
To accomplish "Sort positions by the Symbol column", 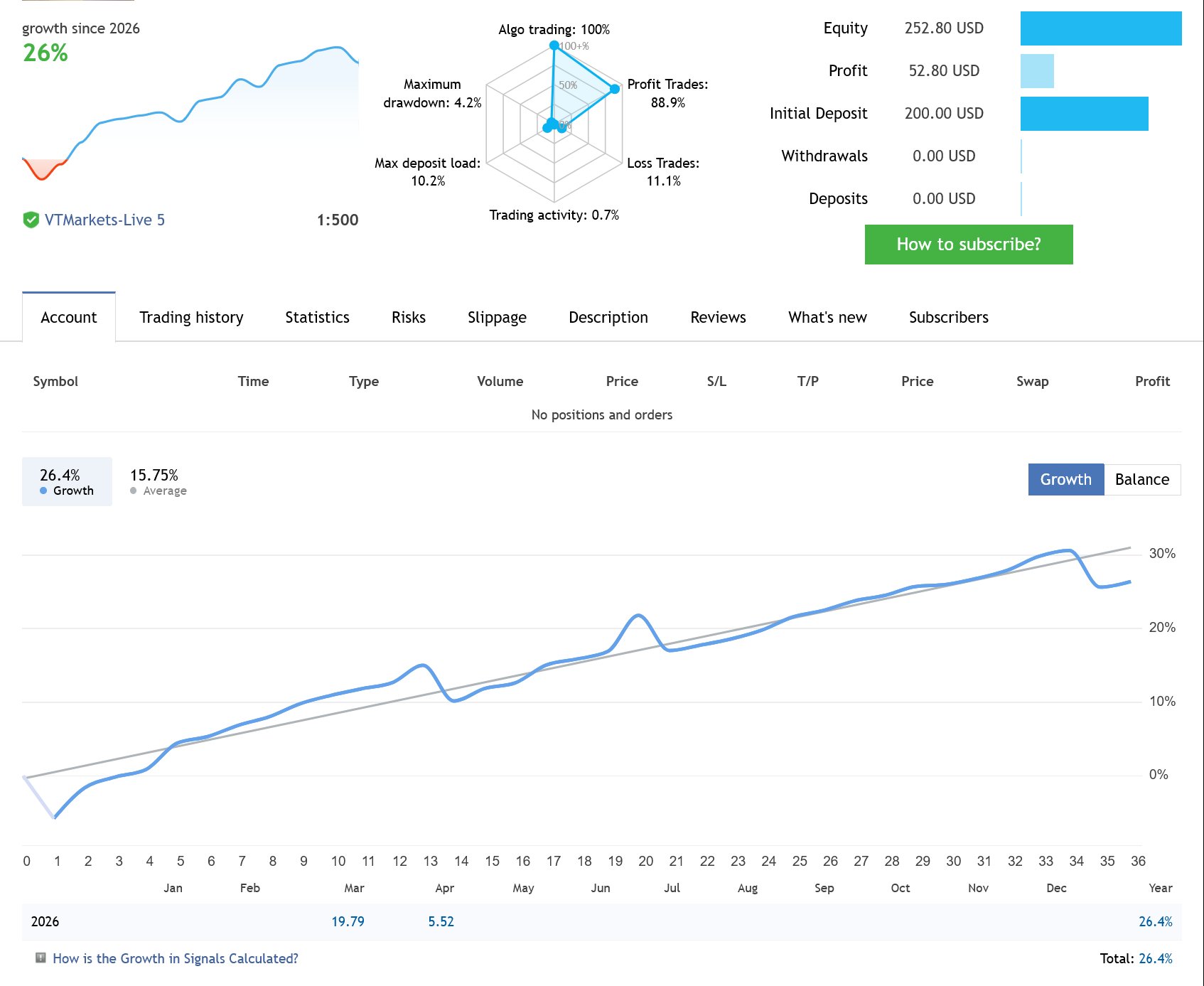I will click(x=55, y=381).
